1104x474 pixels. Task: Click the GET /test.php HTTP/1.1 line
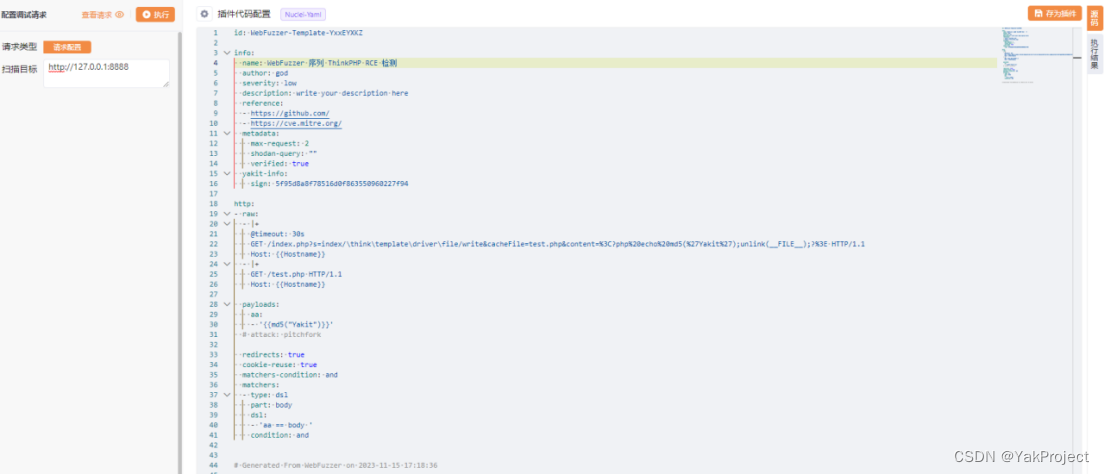coord(296,274)
